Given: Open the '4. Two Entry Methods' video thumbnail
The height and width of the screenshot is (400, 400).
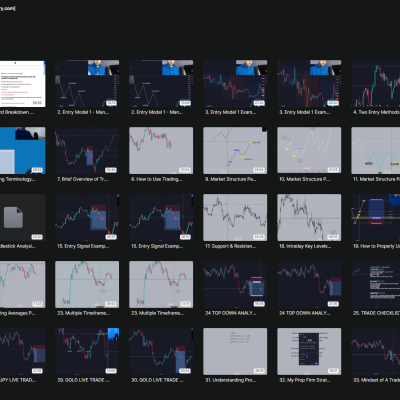Looking at the screenshot, I should point(376,84).
